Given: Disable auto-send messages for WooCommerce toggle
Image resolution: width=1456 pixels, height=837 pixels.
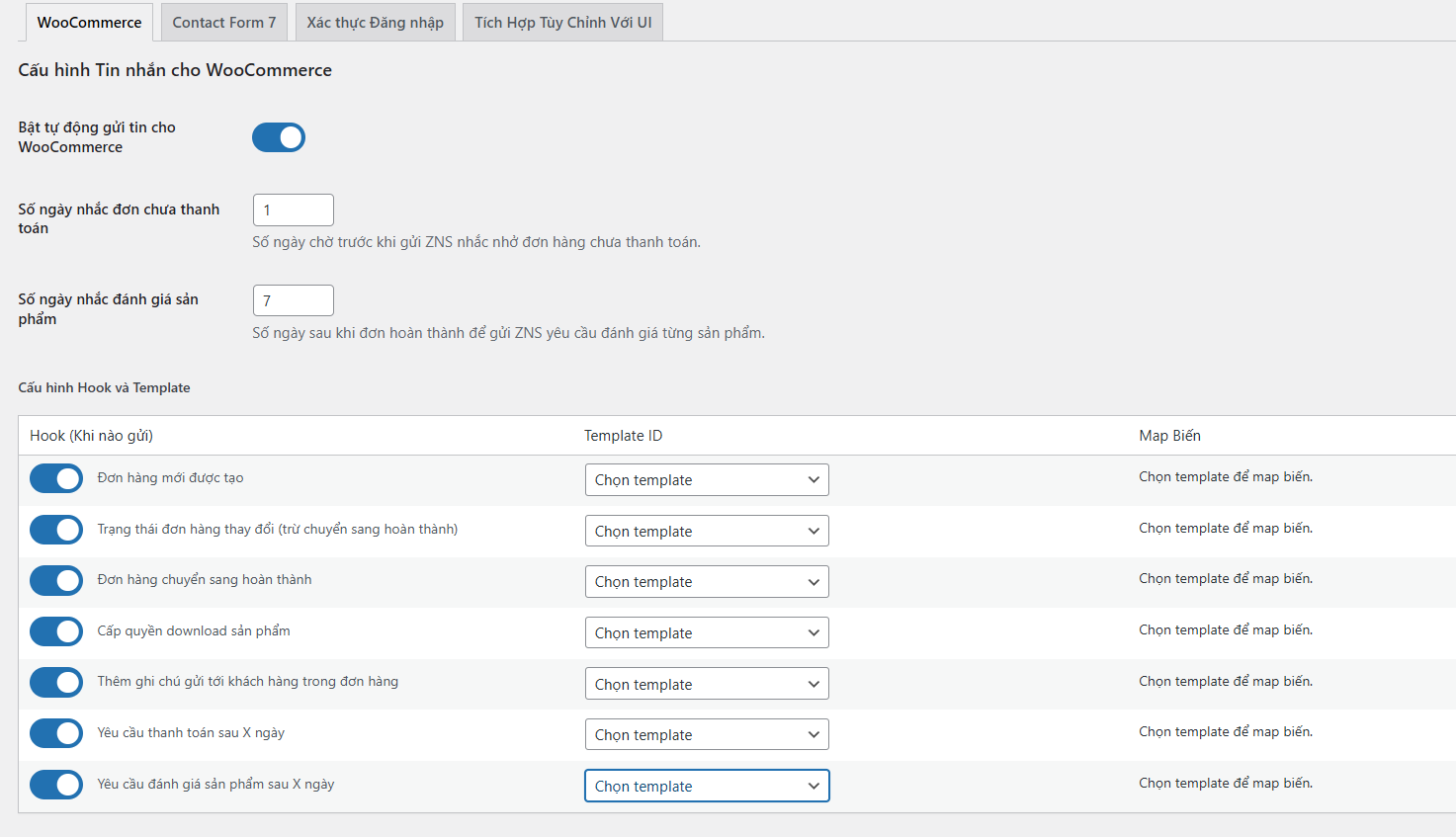Looking at the screenshot, I should click(x=279, y=137).
